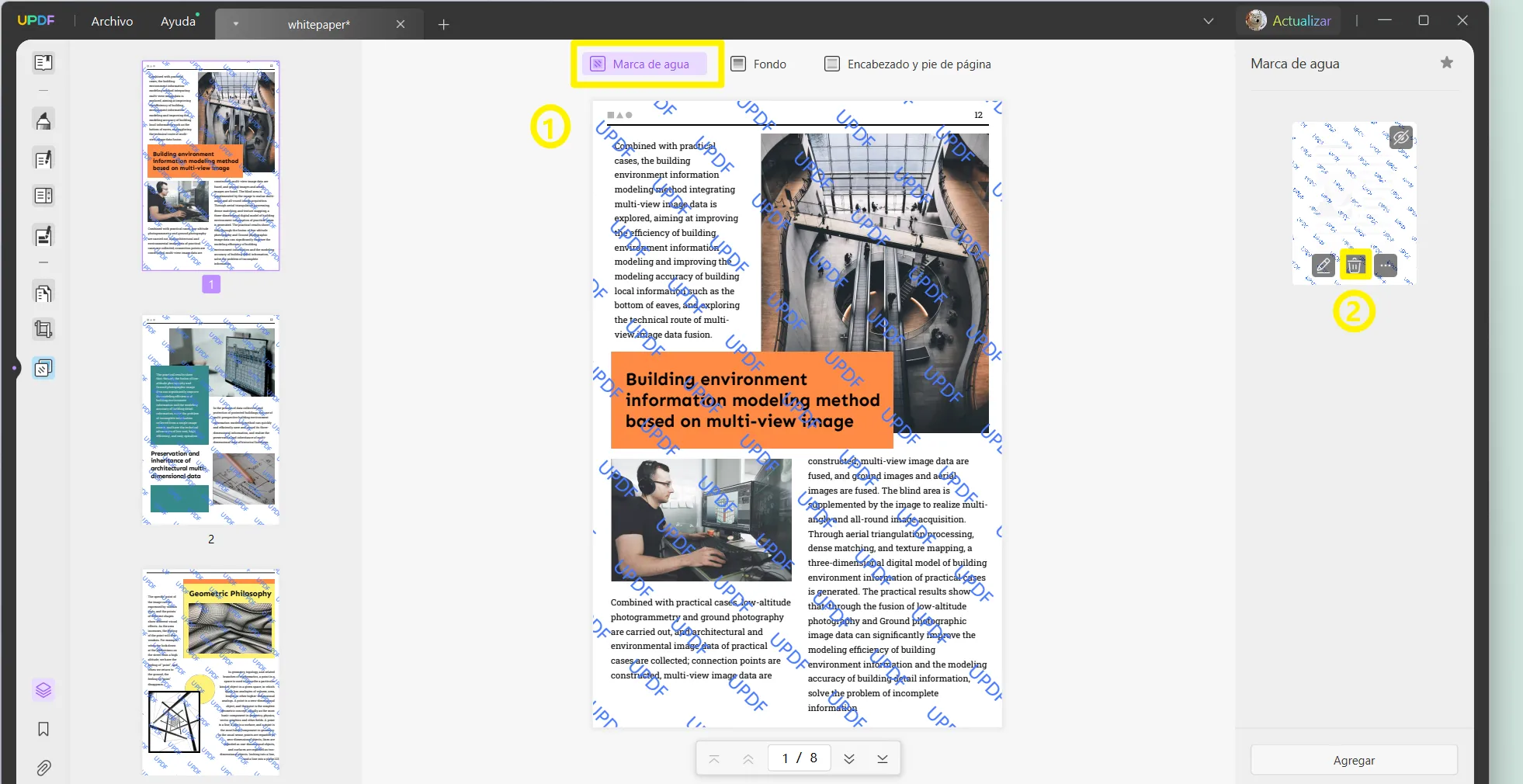
Task: Open the Layers panel icon
Action: pos(43,689)
